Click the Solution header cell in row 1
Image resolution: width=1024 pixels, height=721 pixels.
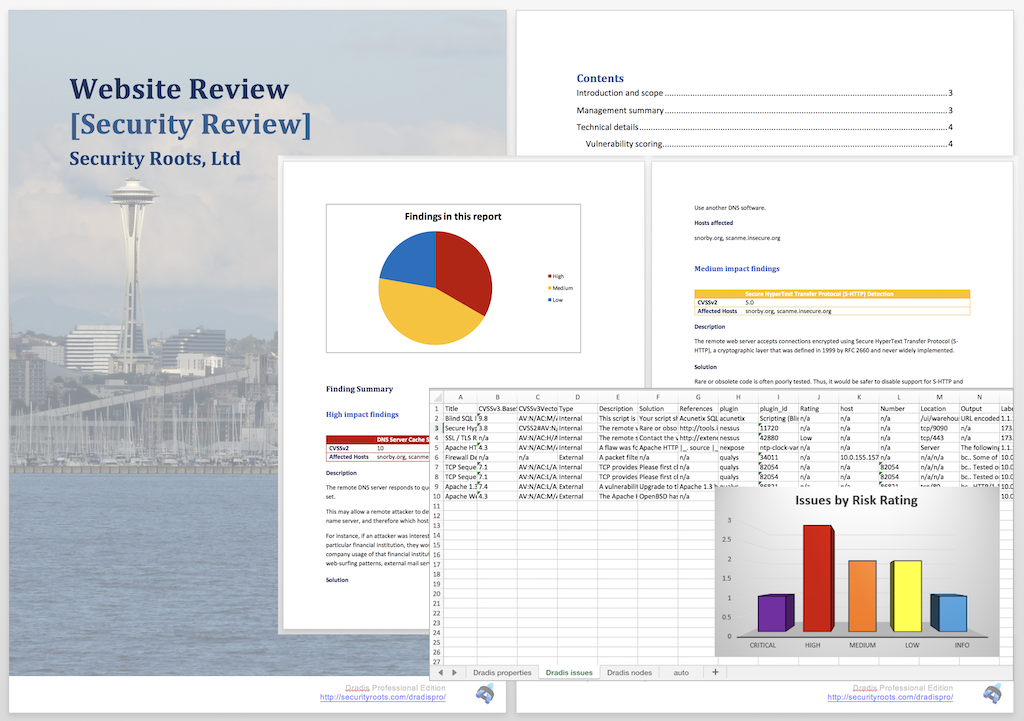[658, 409]
